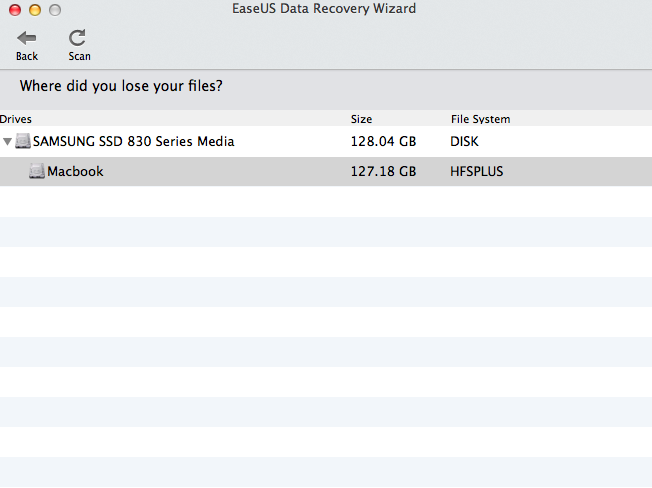Select the Macbook volume icon
The image size is (652, 488).
coord(37,171)
